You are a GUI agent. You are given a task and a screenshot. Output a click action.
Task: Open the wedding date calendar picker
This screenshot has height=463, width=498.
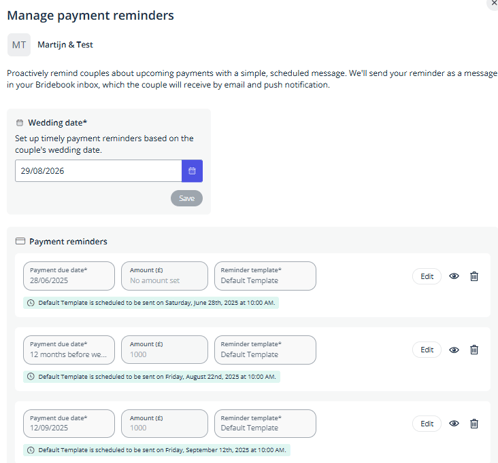pos(192,171)
